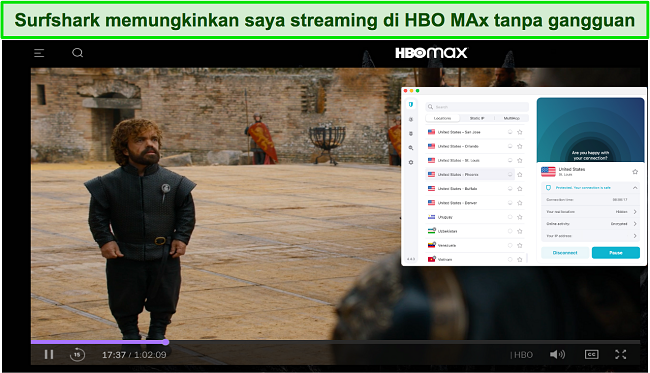Click the Pause VPN button

tap(616, 253)
